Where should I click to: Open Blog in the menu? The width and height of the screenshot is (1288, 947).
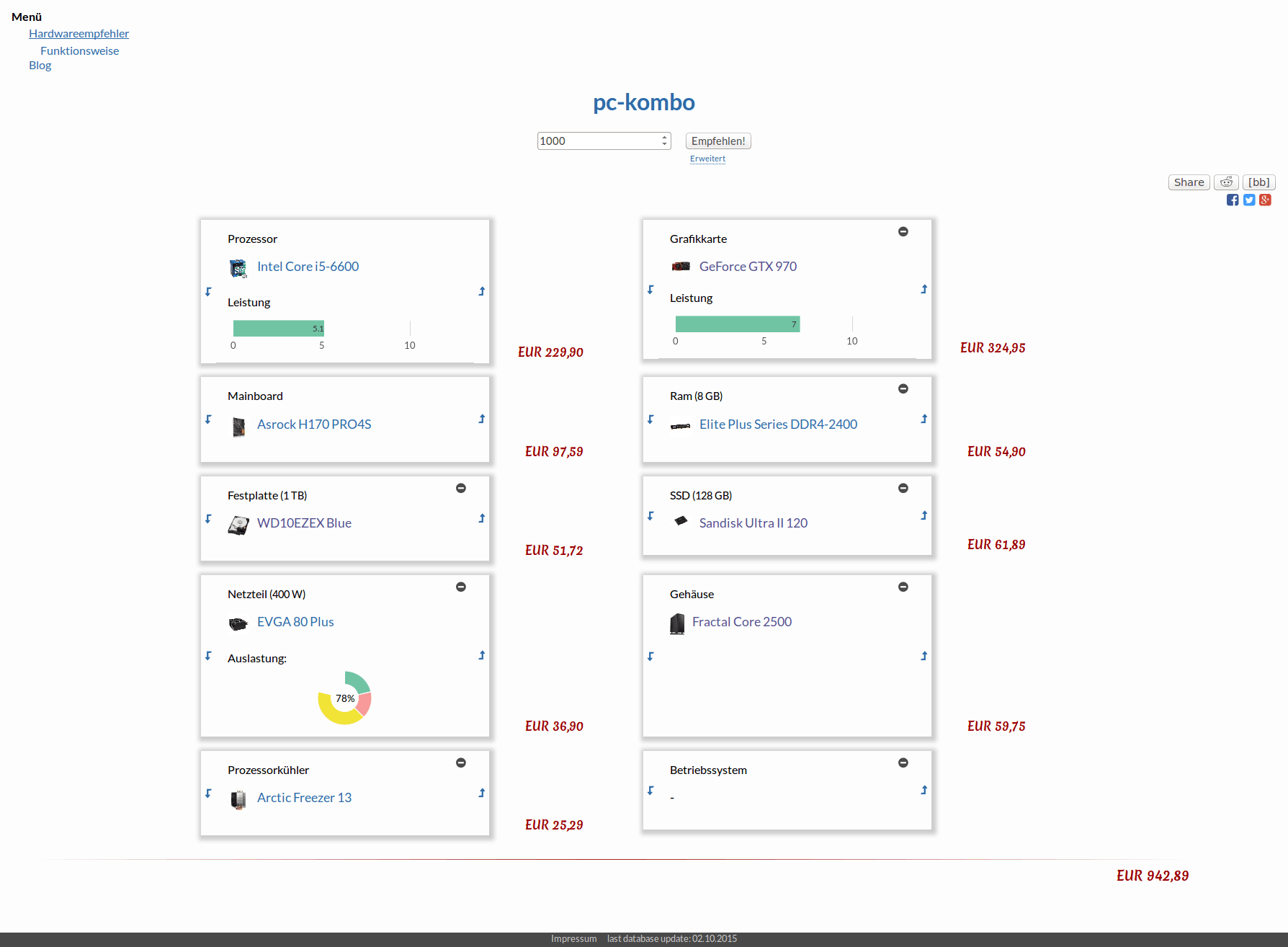click(x=40, y=66)
